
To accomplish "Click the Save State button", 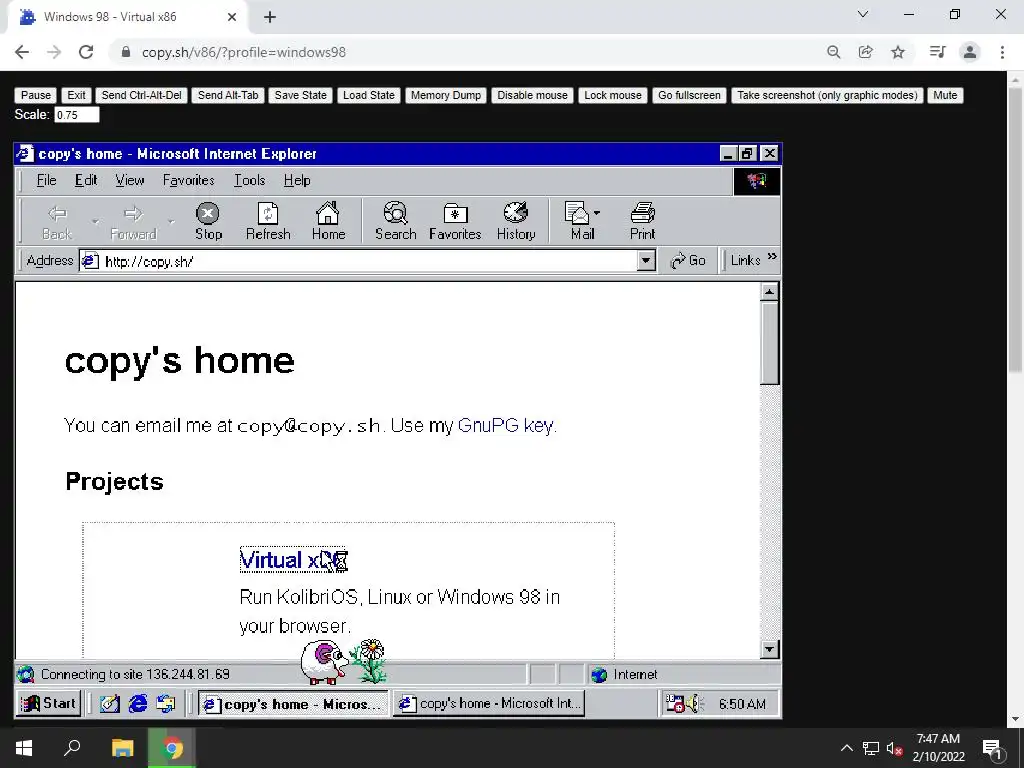I will (x=300, y=95).
